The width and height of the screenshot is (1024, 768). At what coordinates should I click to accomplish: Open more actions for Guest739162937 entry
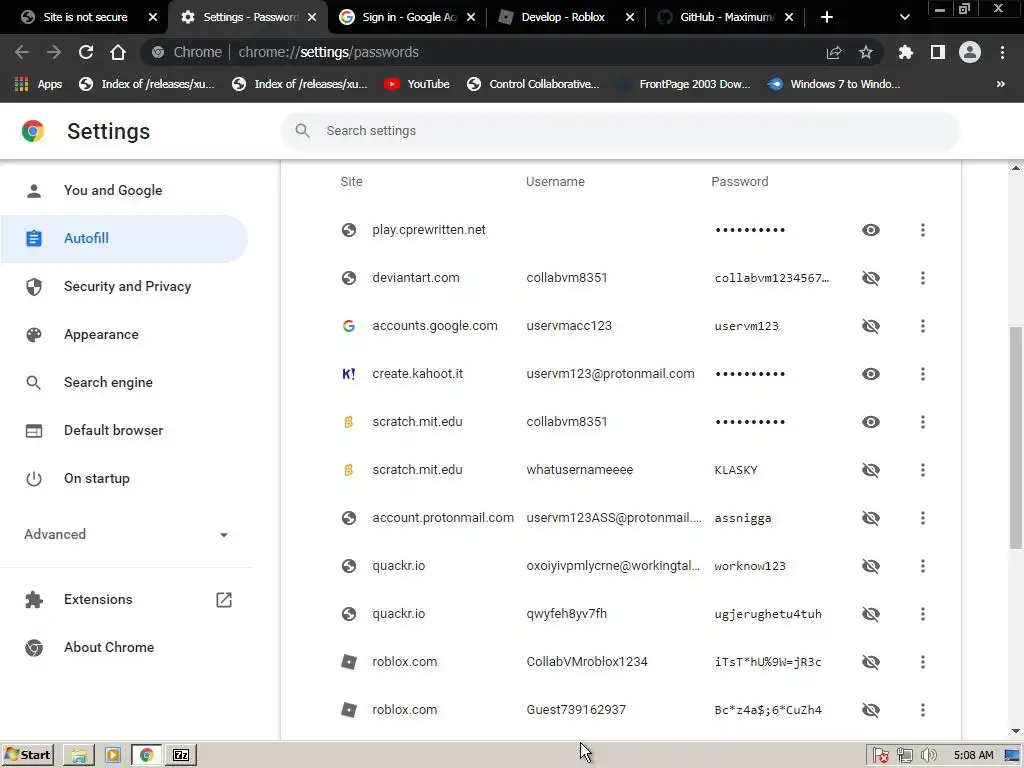click(x=923, y=710)
